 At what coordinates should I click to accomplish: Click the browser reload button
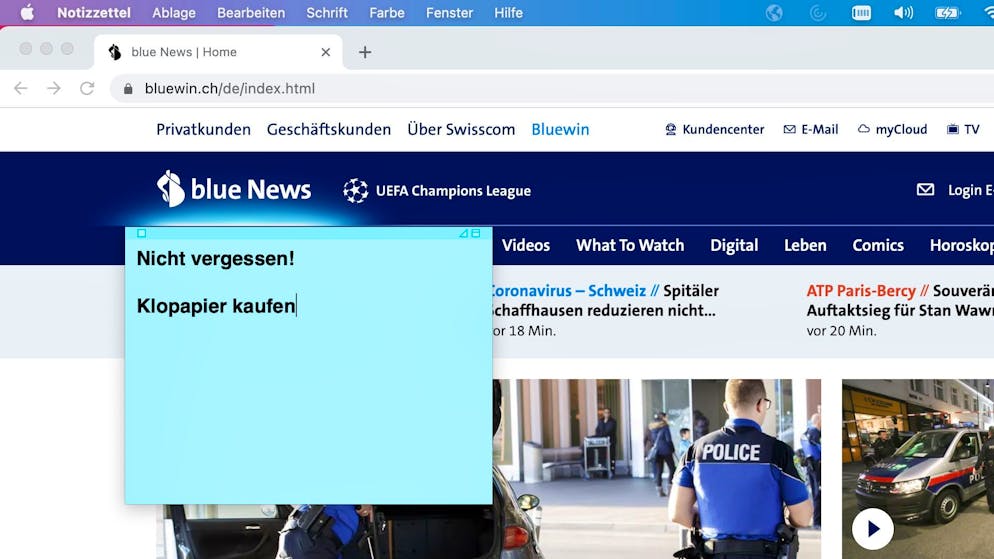[x=87, y=88]
